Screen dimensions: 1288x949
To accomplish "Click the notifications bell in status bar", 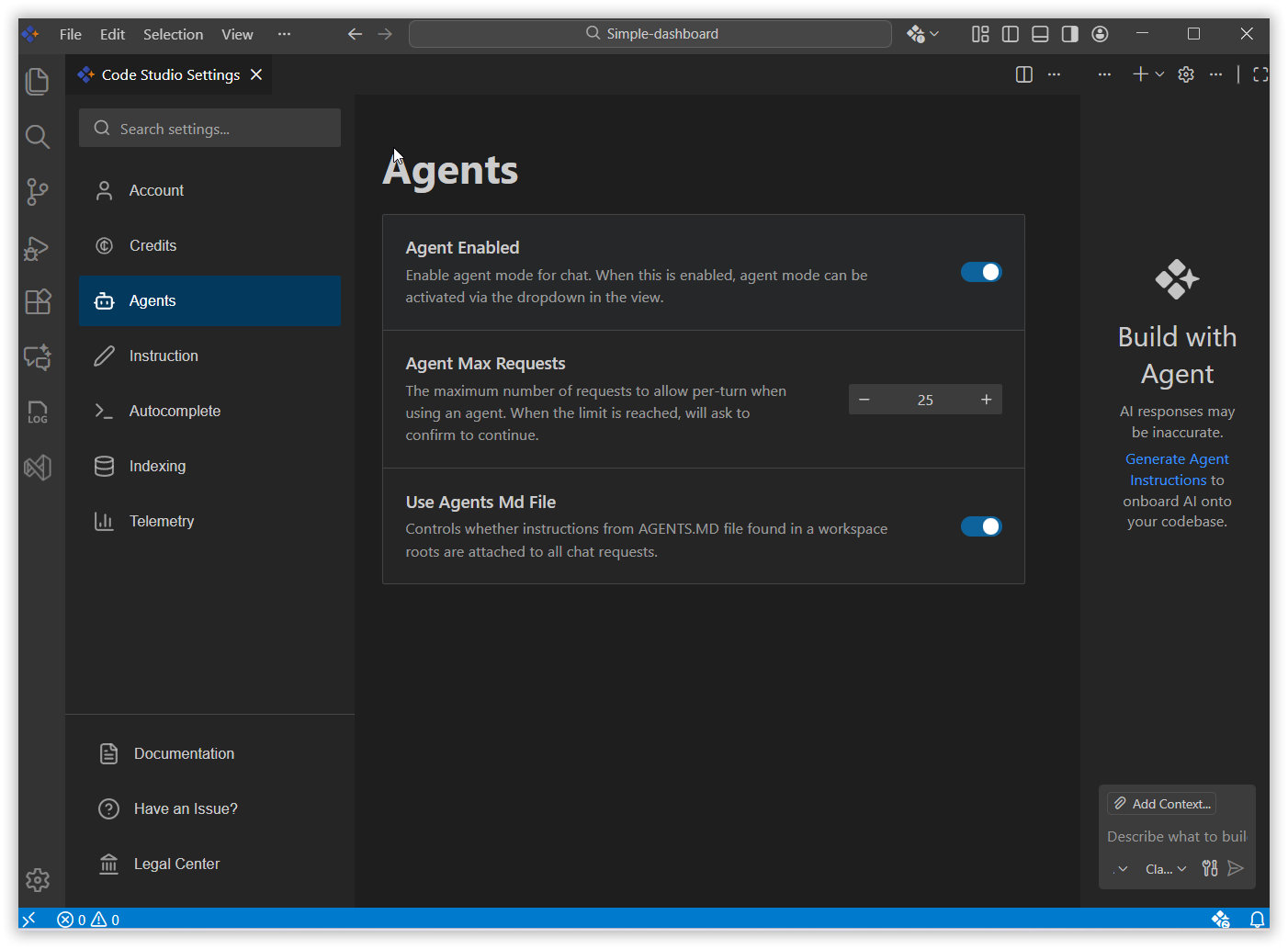I will (1257, 920).
